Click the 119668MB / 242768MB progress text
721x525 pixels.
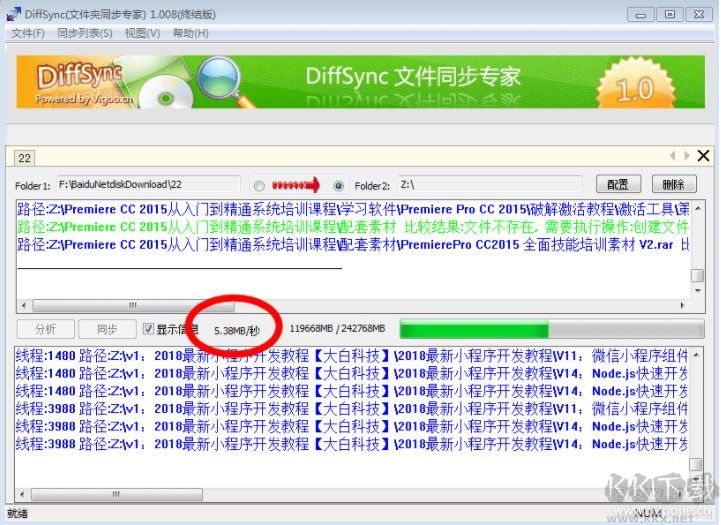coord(338,329)
